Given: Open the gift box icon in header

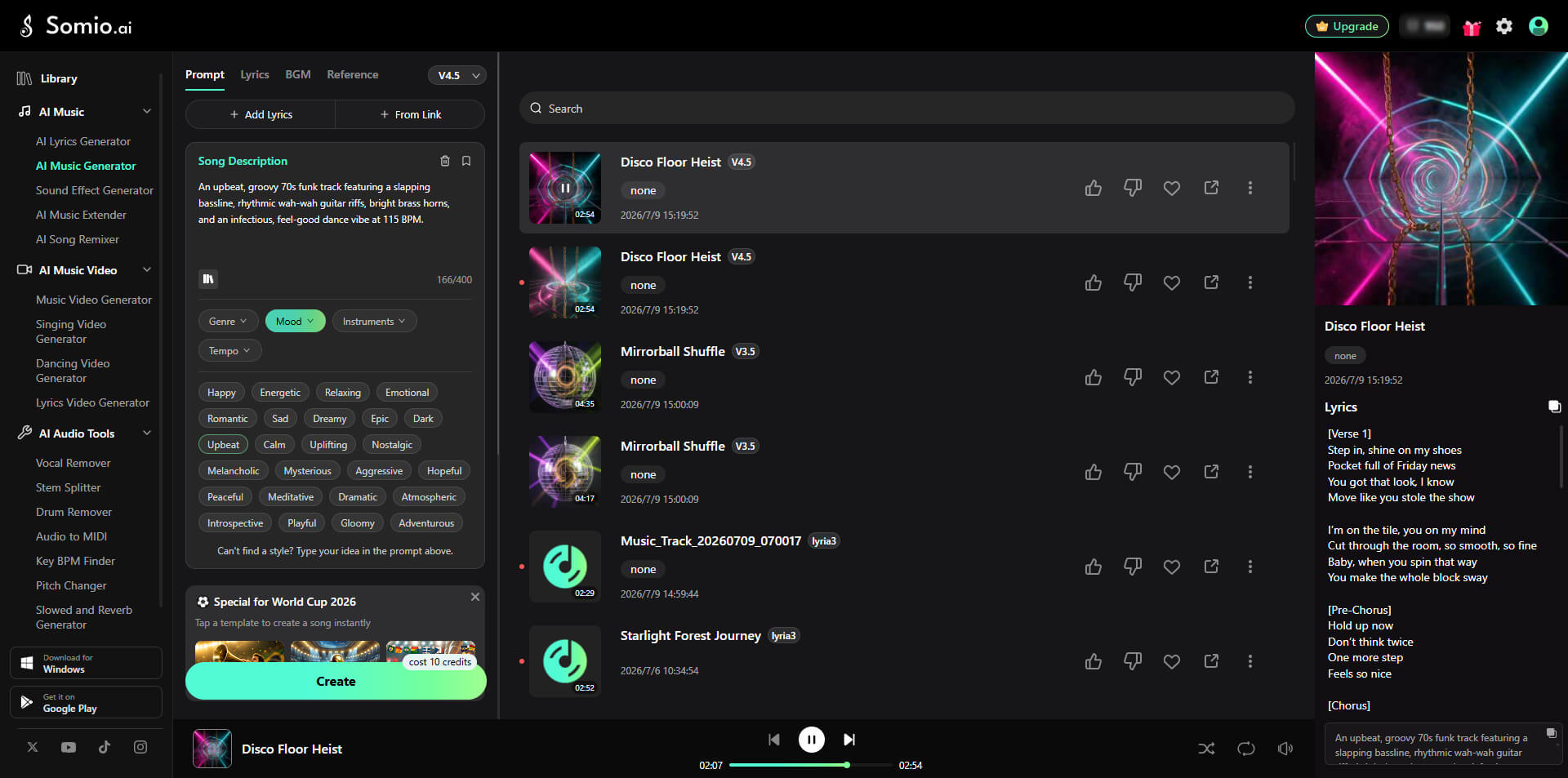Looking at the screenshot, I should coord(1472,27).
